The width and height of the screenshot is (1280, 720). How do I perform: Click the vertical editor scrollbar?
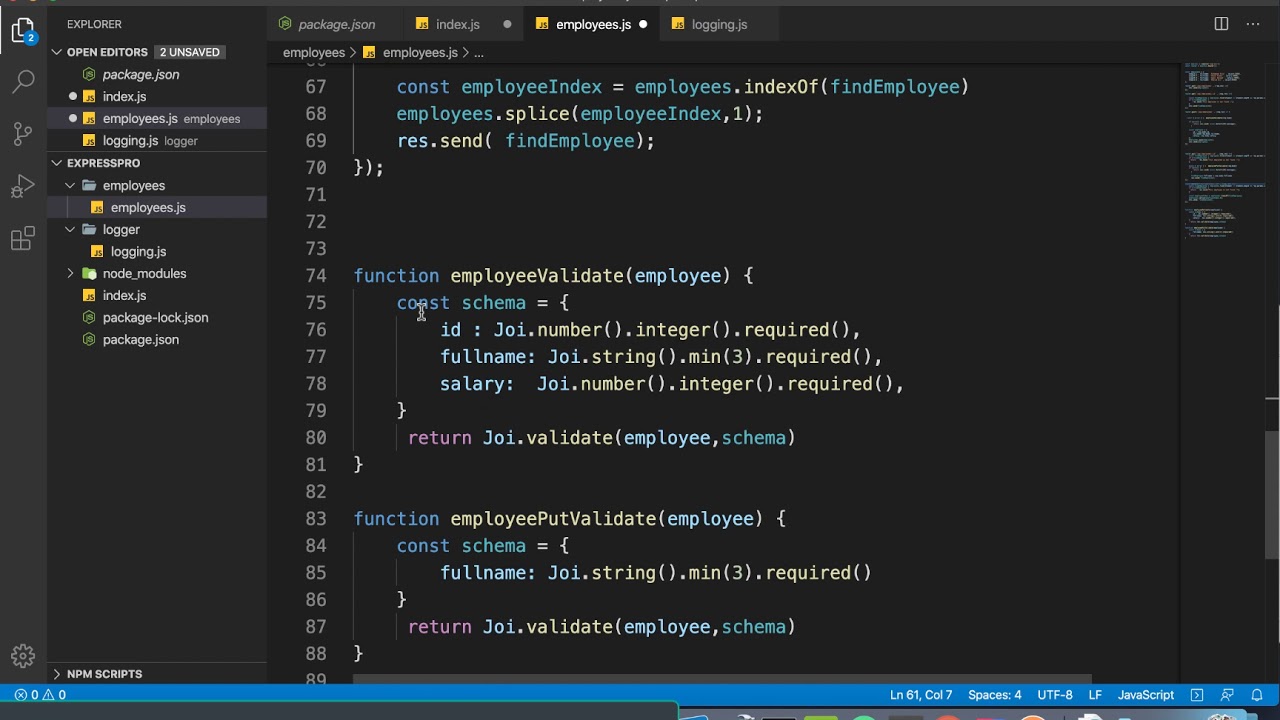(1272, 495)
